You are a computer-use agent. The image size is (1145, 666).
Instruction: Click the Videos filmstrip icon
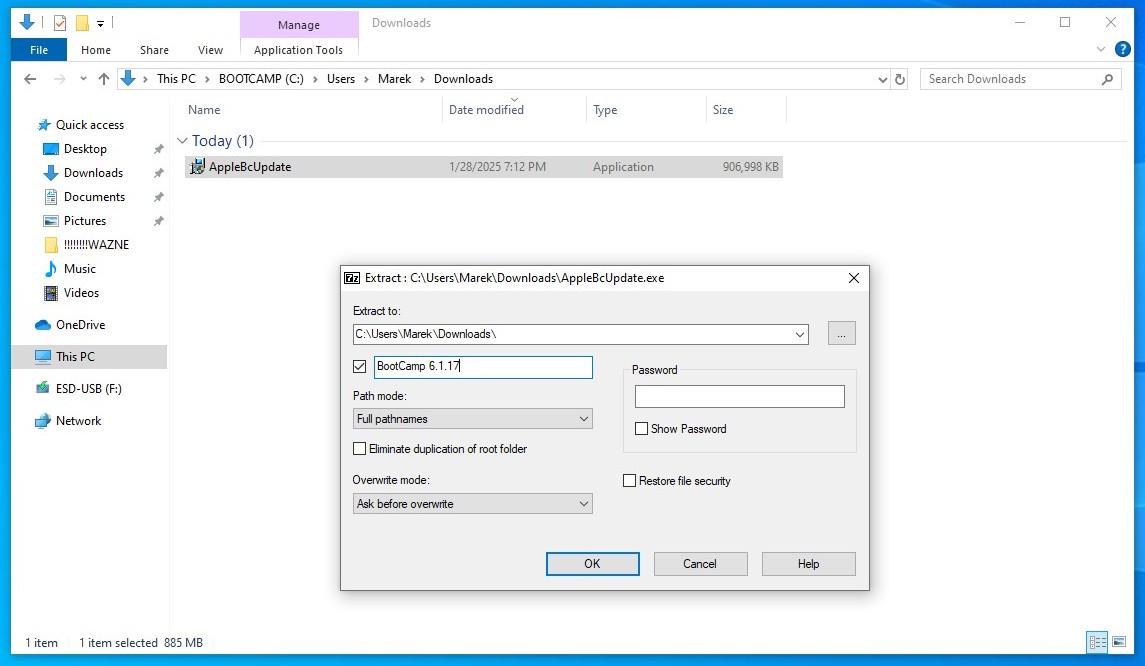point(50,293)
